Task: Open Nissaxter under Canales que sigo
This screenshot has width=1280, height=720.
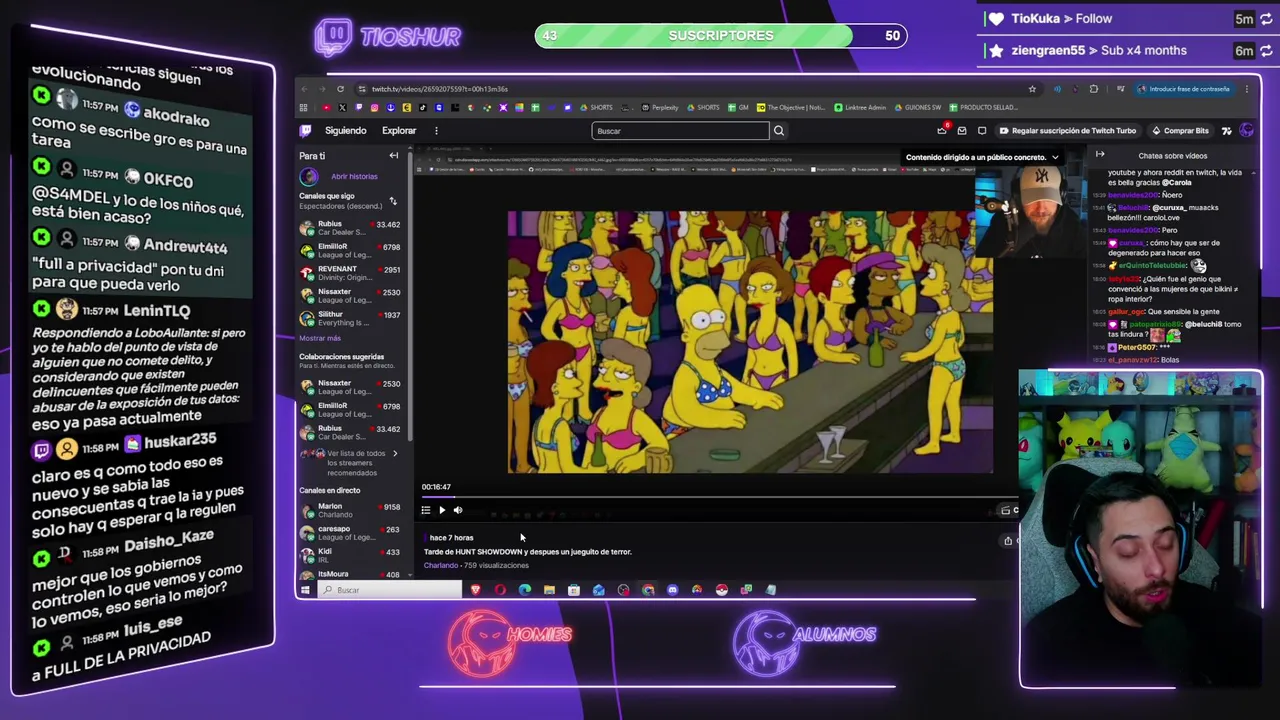Action: click(350, 296)
